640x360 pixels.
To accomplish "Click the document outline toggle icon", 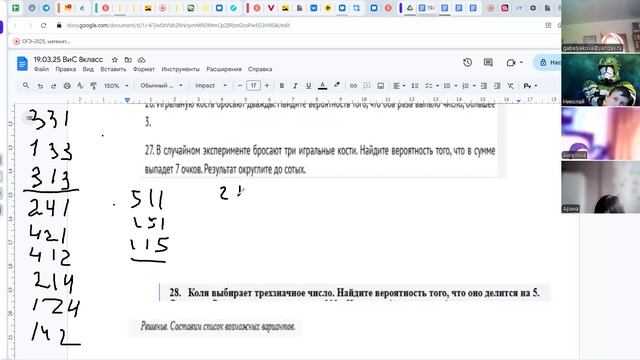I will 29,118.
